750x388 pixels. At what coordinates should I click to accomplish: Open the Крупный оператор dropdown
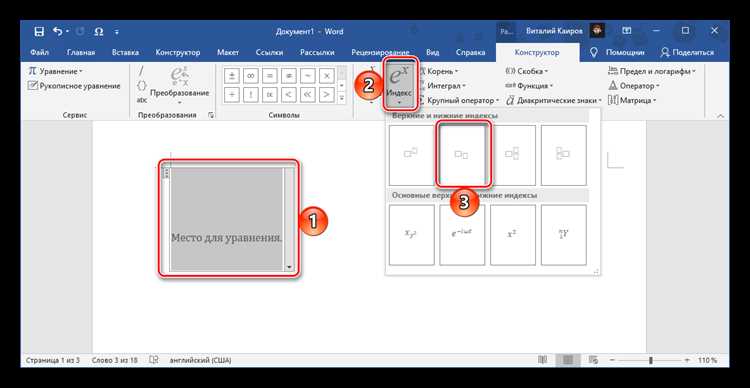459,100
